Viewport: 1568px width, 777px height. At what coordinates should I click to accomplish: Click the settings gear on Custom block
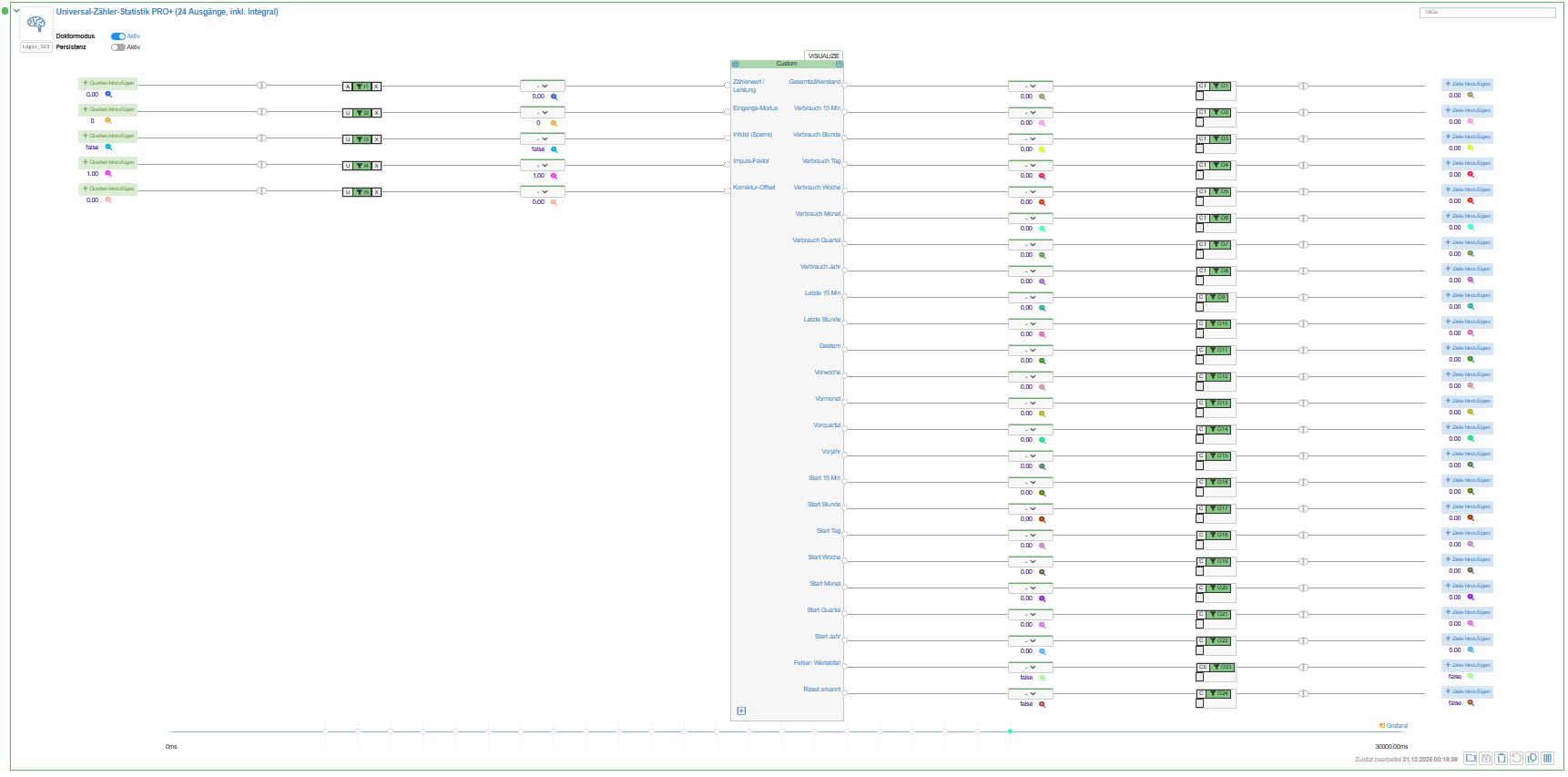736,64
